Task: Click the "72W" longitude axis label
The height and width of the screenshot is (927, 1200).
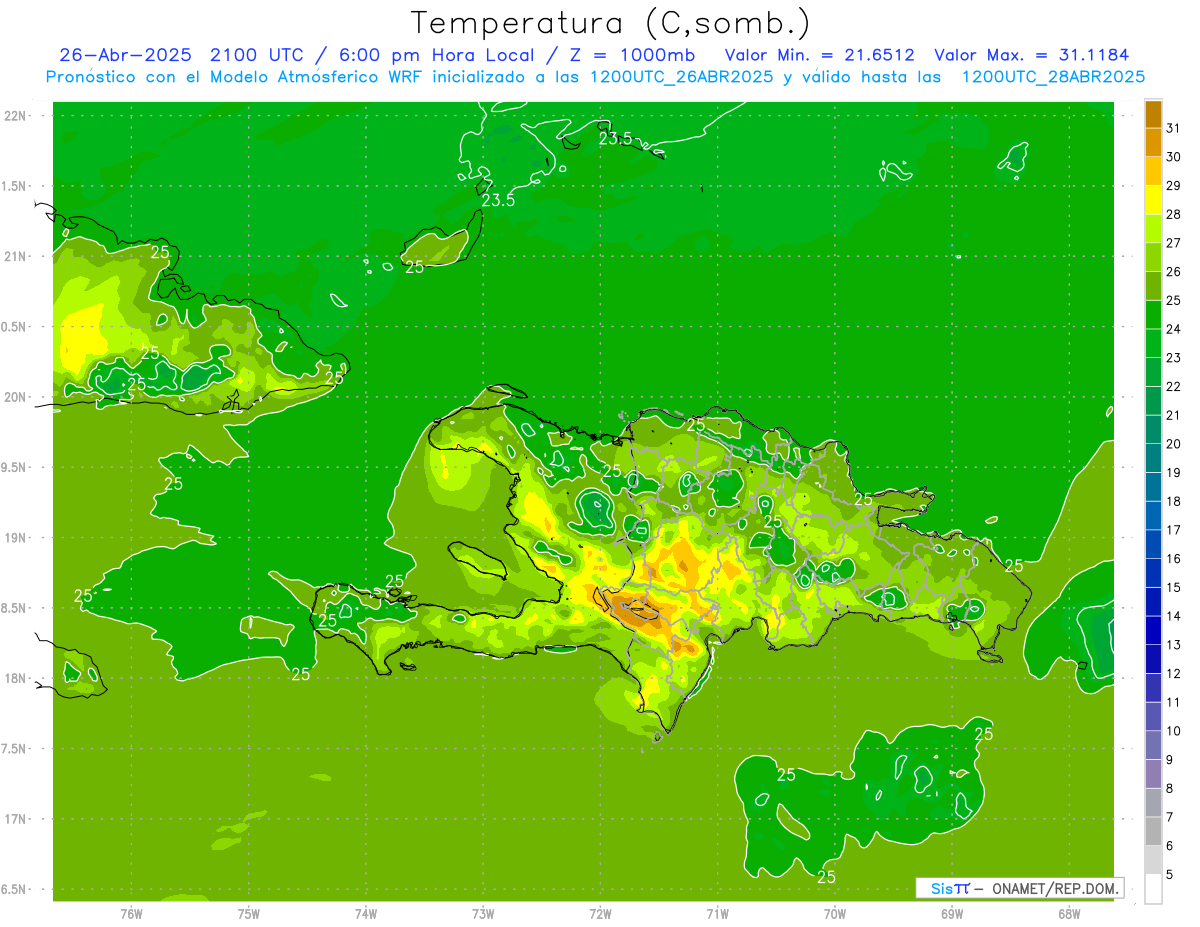Action: click(x=601, y=914)
